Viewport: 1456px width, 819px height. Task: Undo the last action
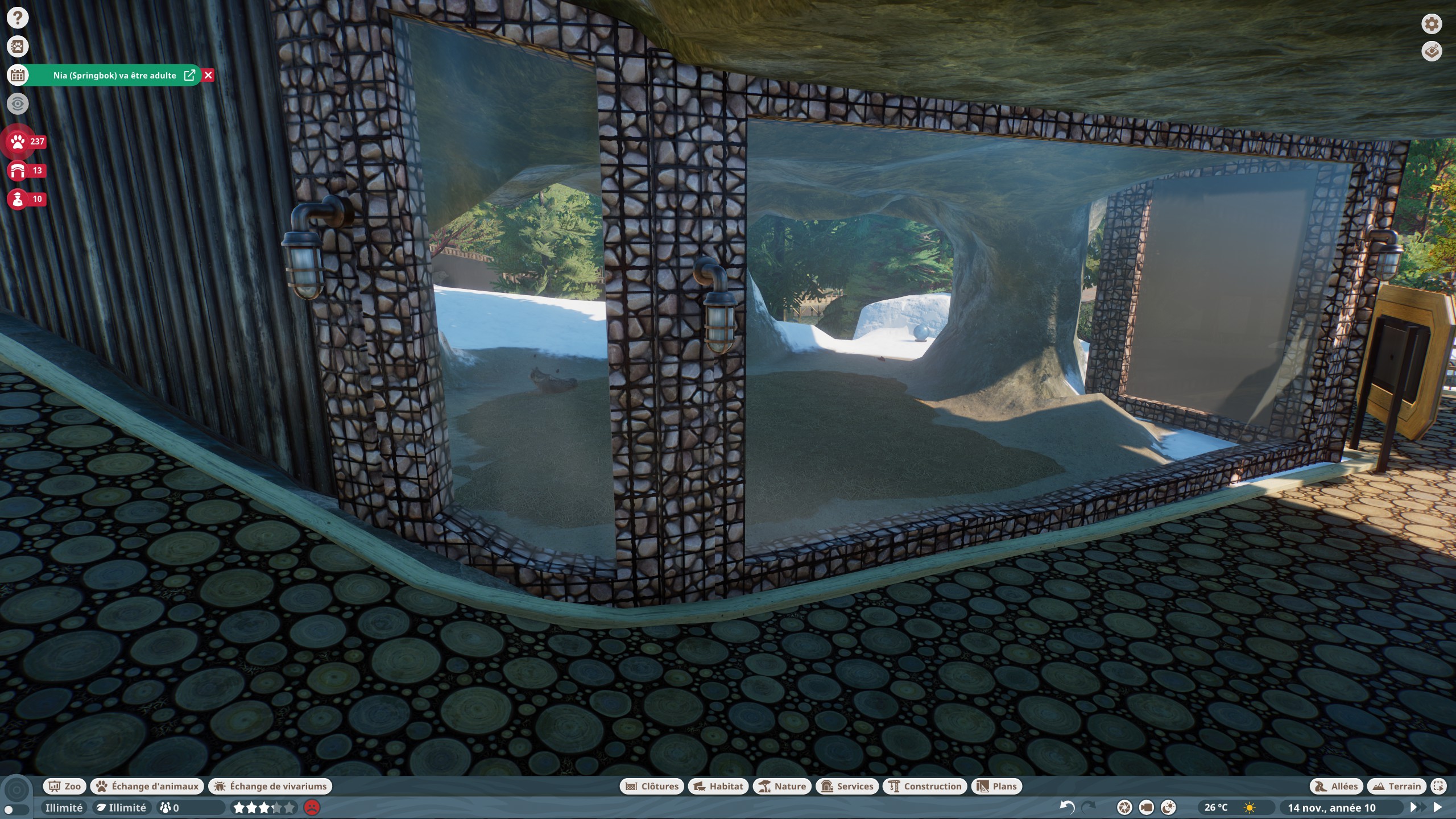coord(1067,807)
